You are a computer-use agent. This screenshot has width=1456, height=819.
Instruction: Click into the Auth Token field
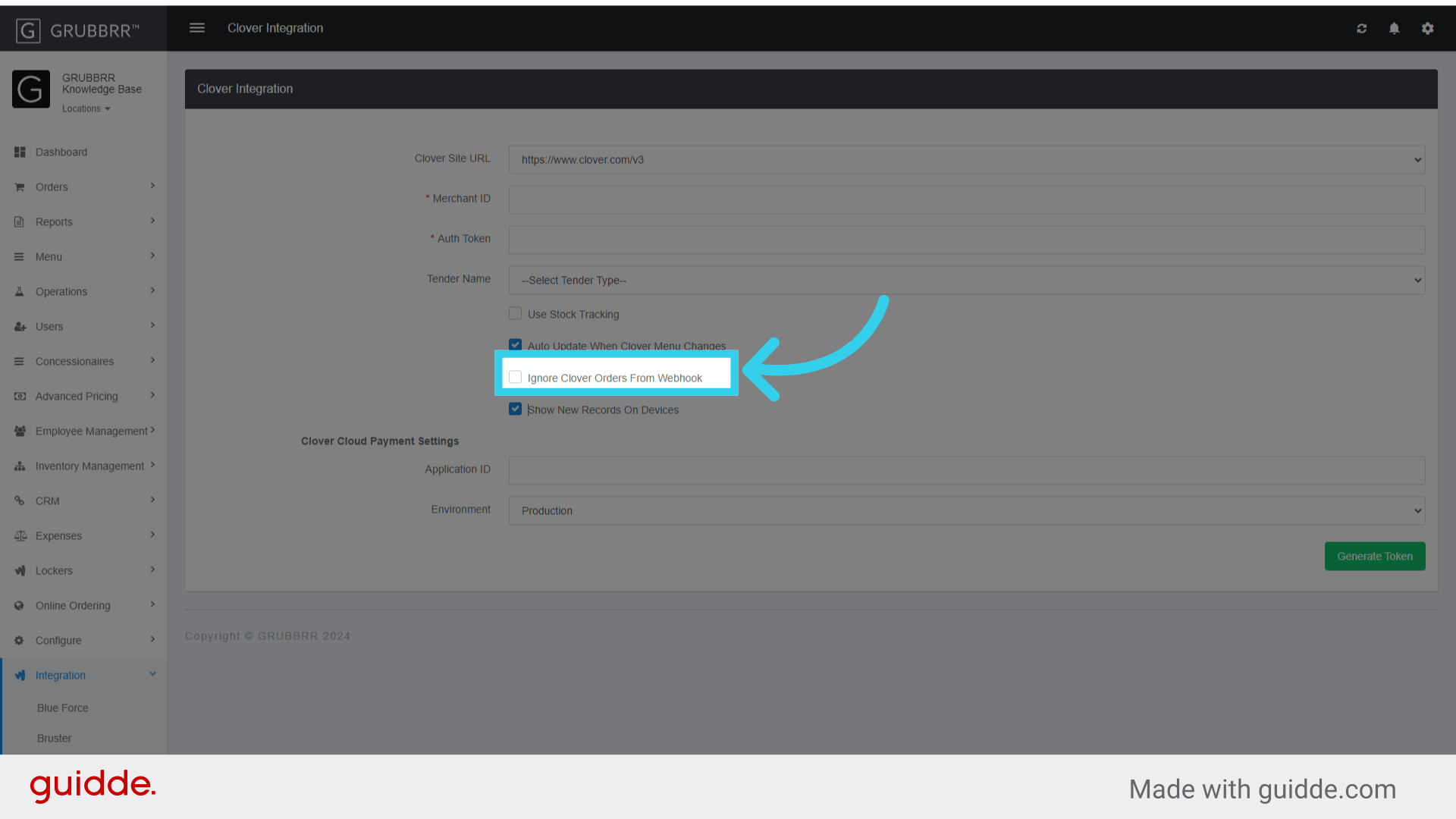[967, 240]
